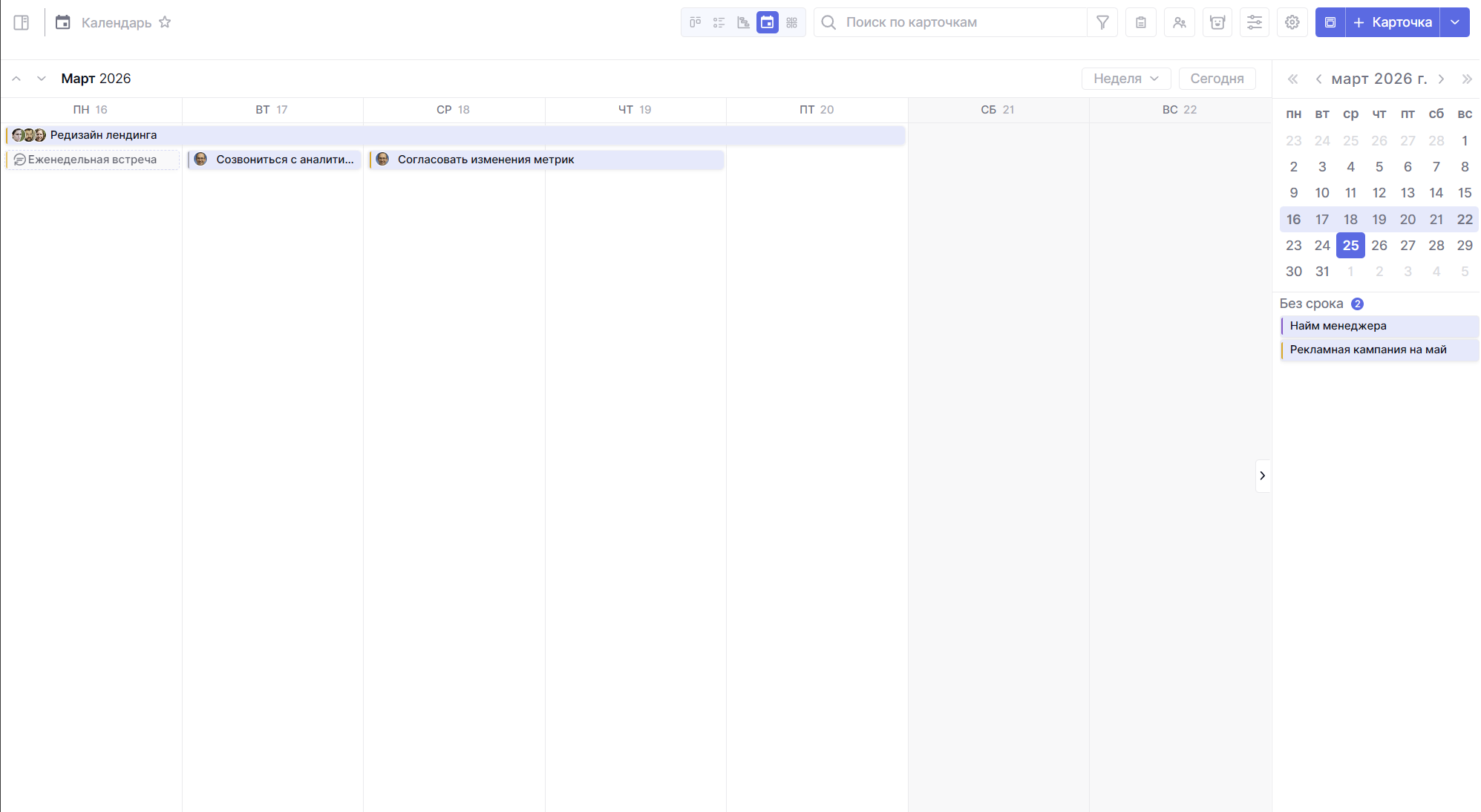Select the calendar view tab in the view switcher
Screen dimensions: 1481x812
coord(768,22)
